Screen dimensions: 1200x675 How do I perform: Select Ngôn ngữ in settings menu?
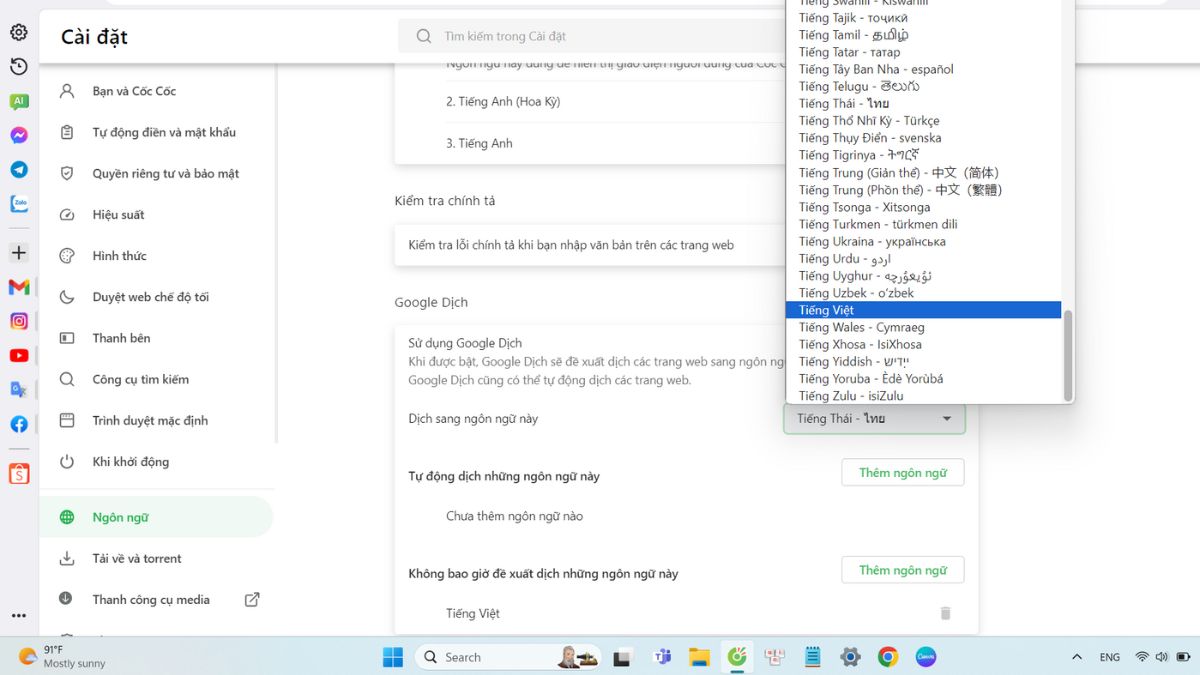click(156, 517)
